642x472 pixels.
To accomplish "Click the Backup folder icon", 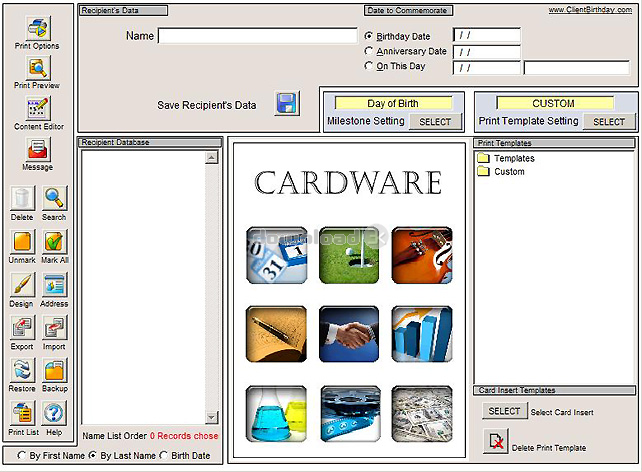I will [x=54, y=370].
